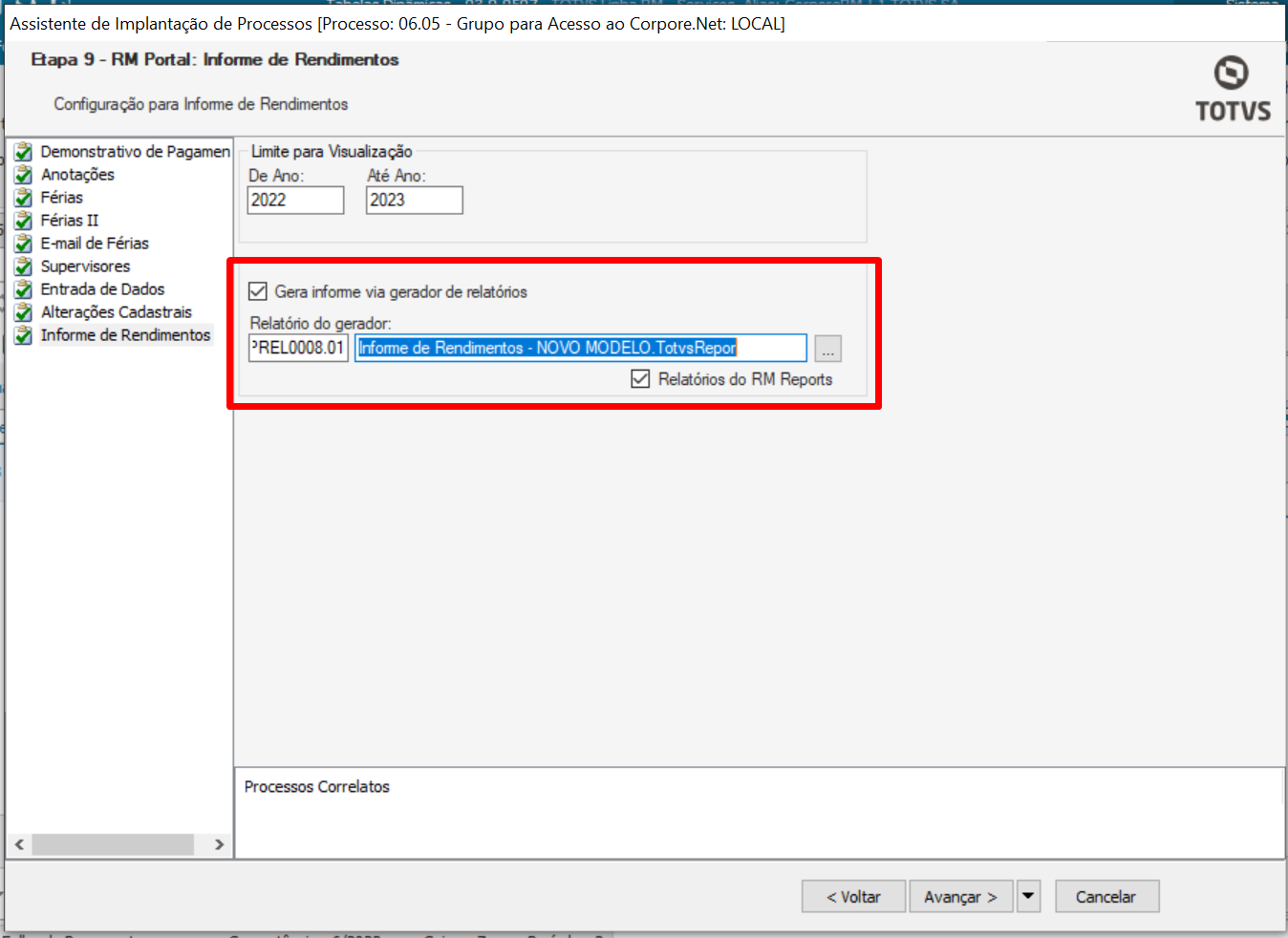
Task: Open report lookup with ellipsis button
Action: pos(827,349)
